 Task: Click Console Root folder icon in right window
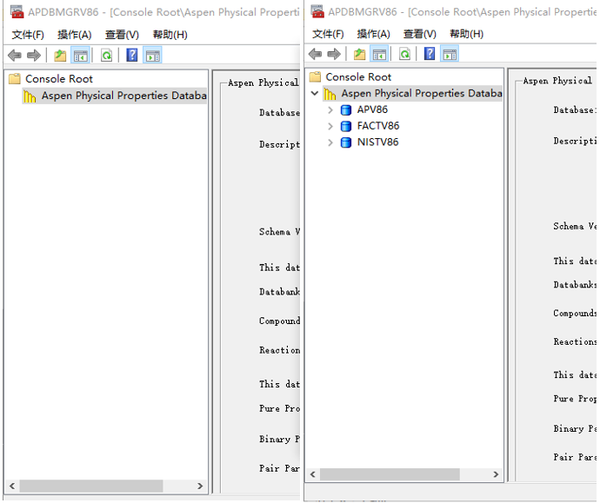[315, 77]
